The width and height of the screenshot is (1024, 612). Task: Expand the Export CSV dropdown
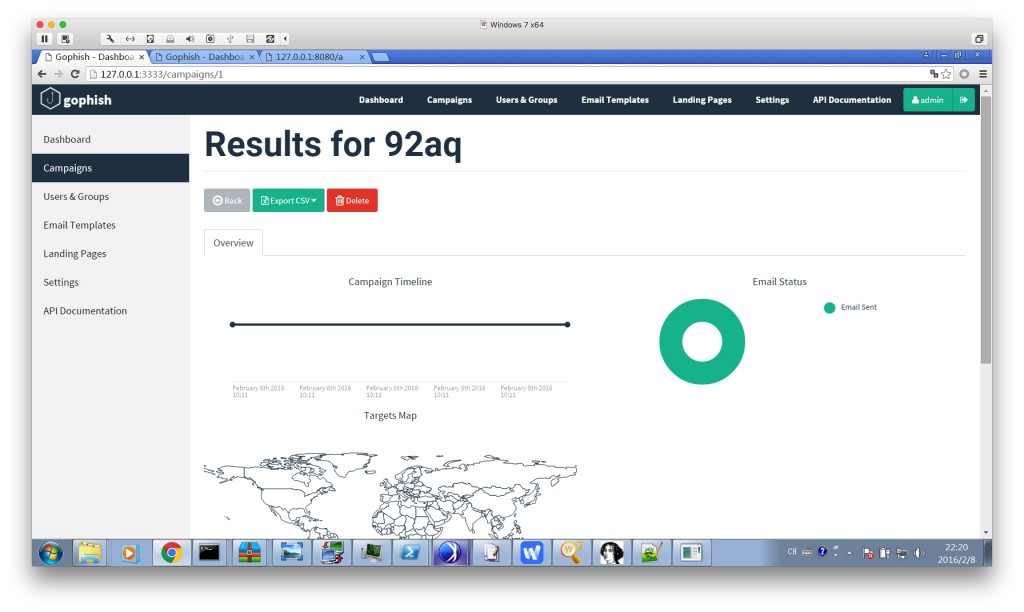pyautogui.click(x=288, y=201)
